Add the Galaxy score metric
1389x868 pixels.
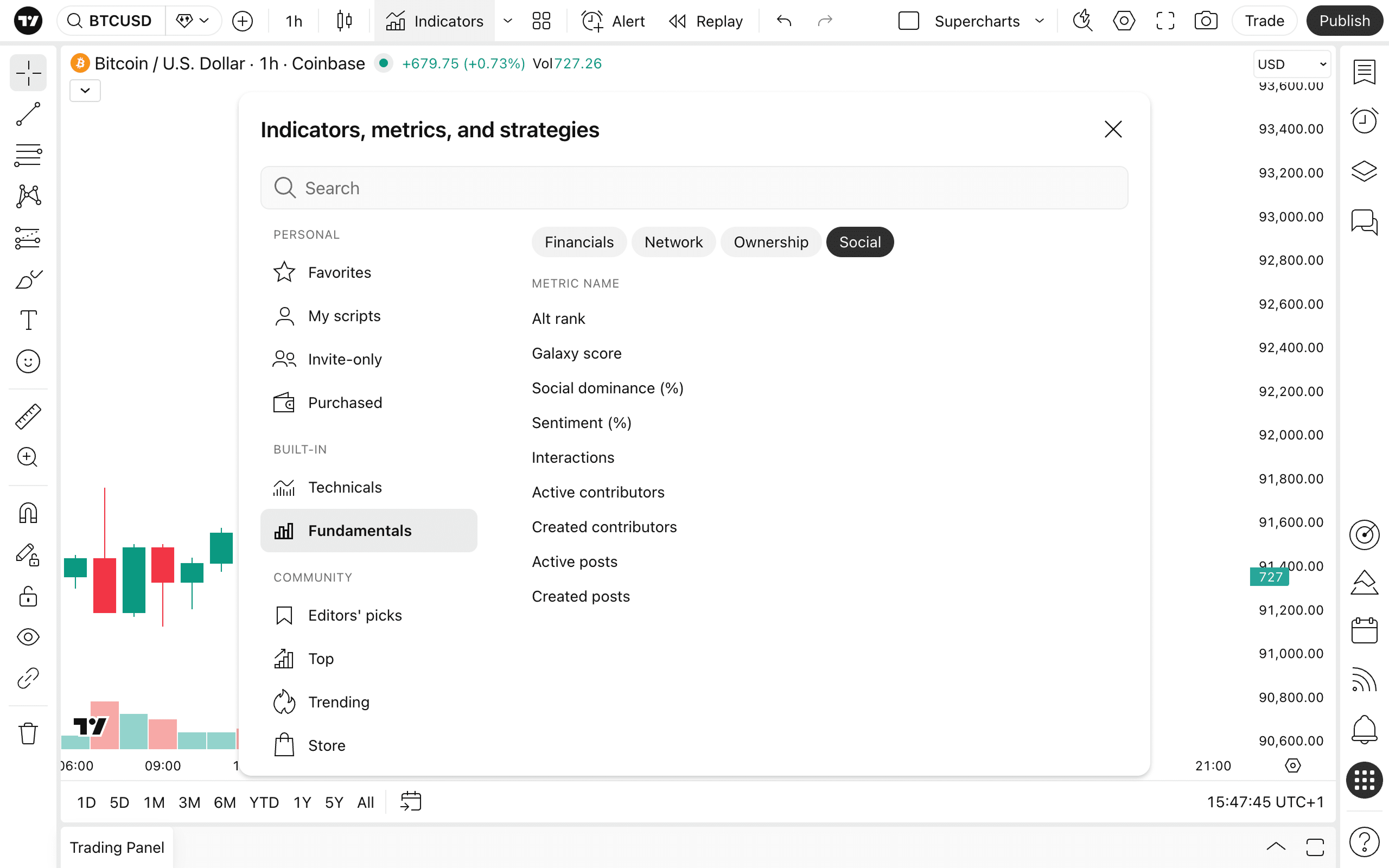tap(576, 354)
